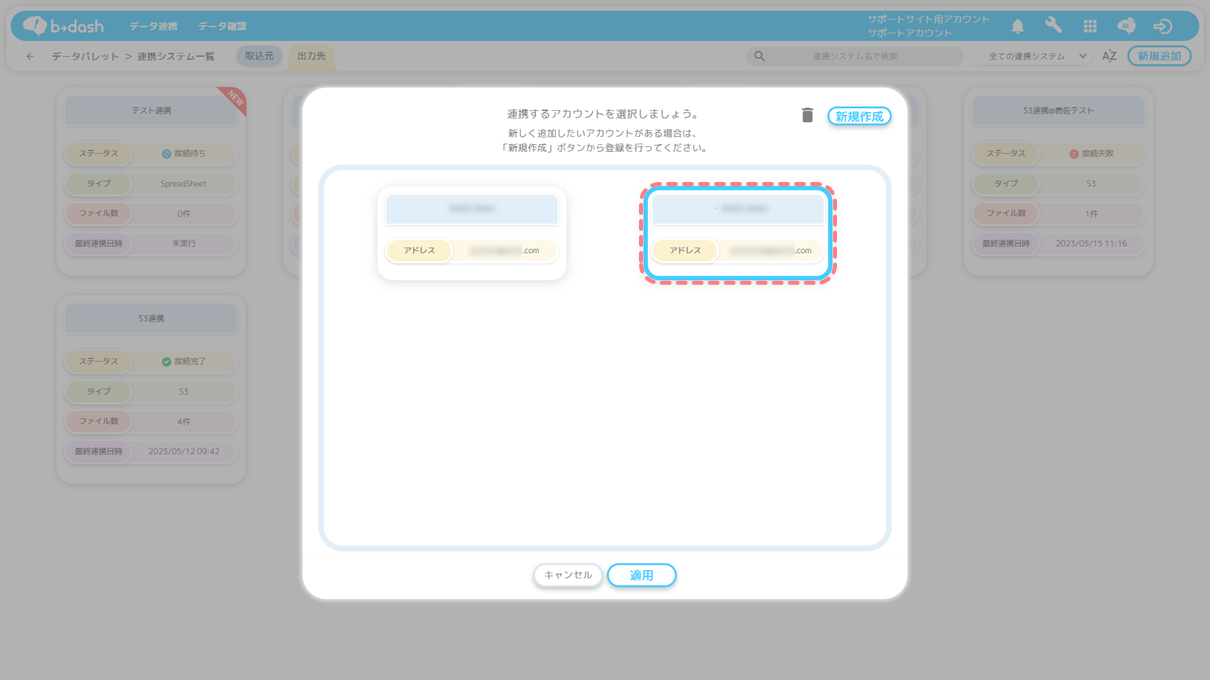Click the キャンセル button
Image resolution: width=1210 pixels, height=680 pixels.
pyautogui.click(x=568, y=575)
